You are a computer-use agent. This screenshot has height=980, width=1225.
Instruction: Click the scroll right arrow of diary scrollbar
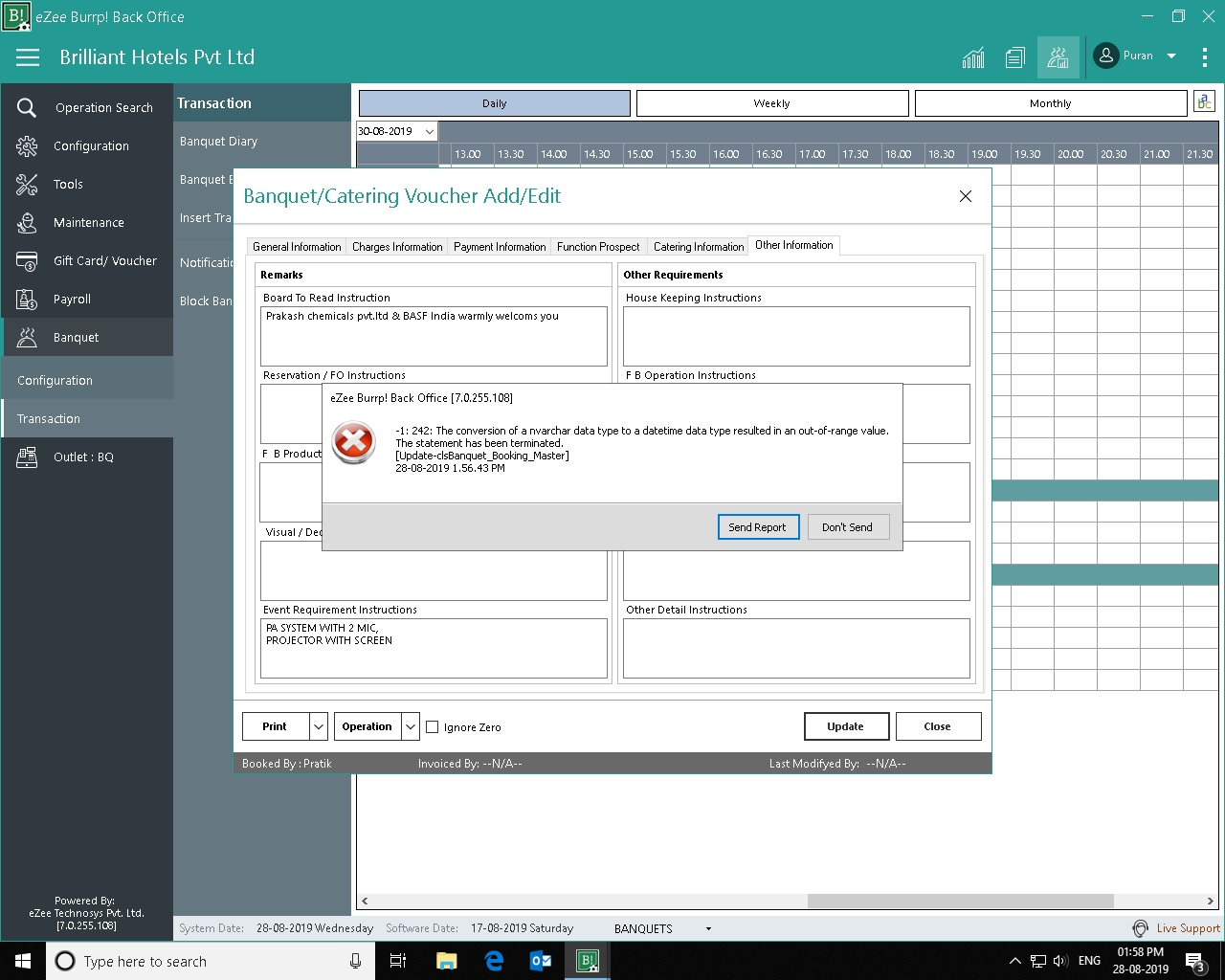[x=1210, y=901]
